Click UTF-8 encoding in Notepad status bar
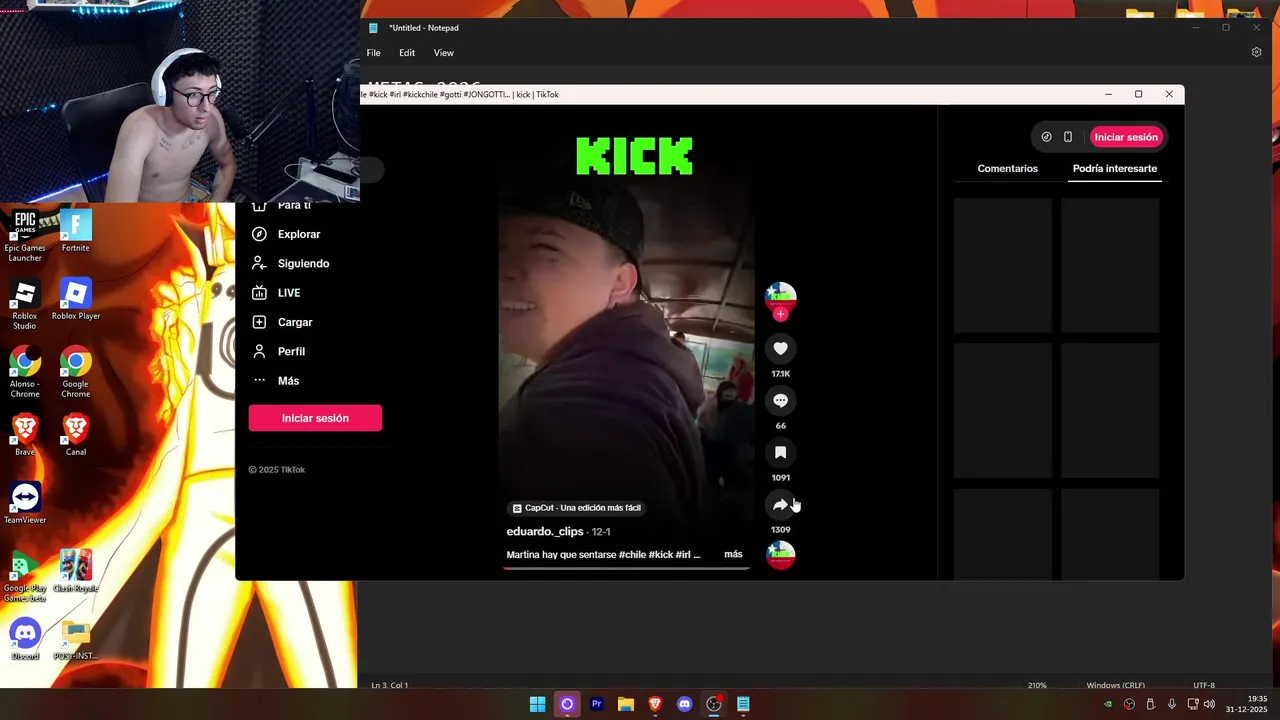 tap(1204, 685)
